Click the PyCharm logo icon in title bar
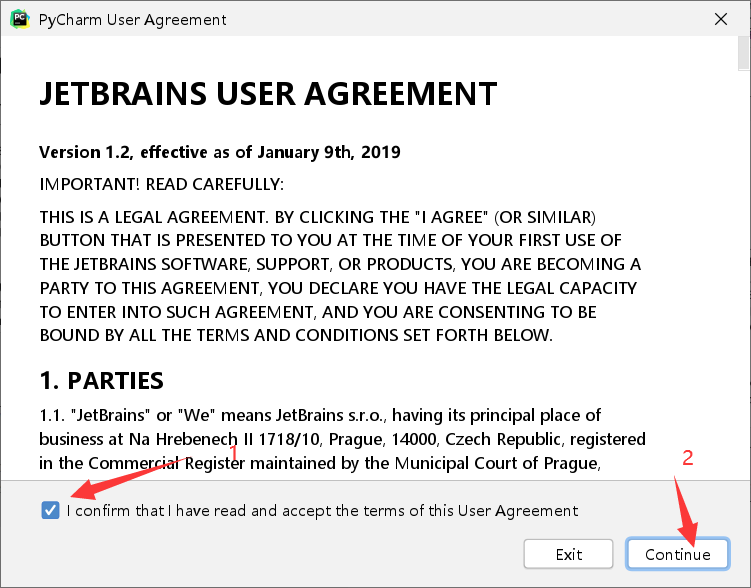This screenshot has width=751, height=588. coord(20,19)
